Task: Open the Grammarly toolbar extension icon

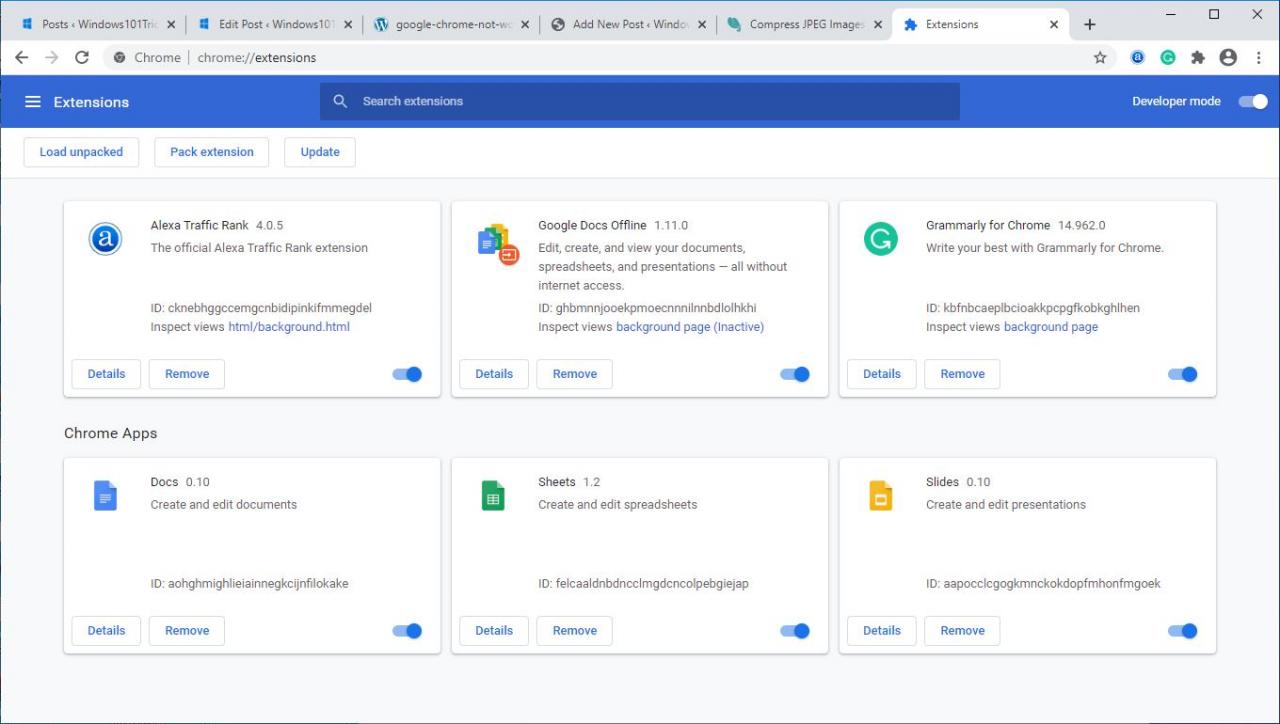Action: [x=1168, y=58]
